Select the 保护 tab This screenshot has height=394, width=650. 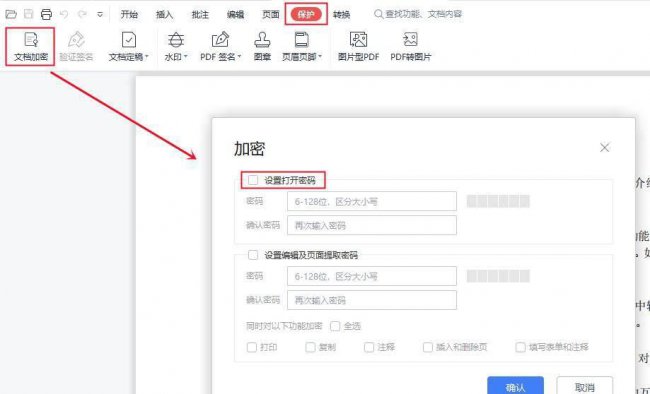pos(306,15)
